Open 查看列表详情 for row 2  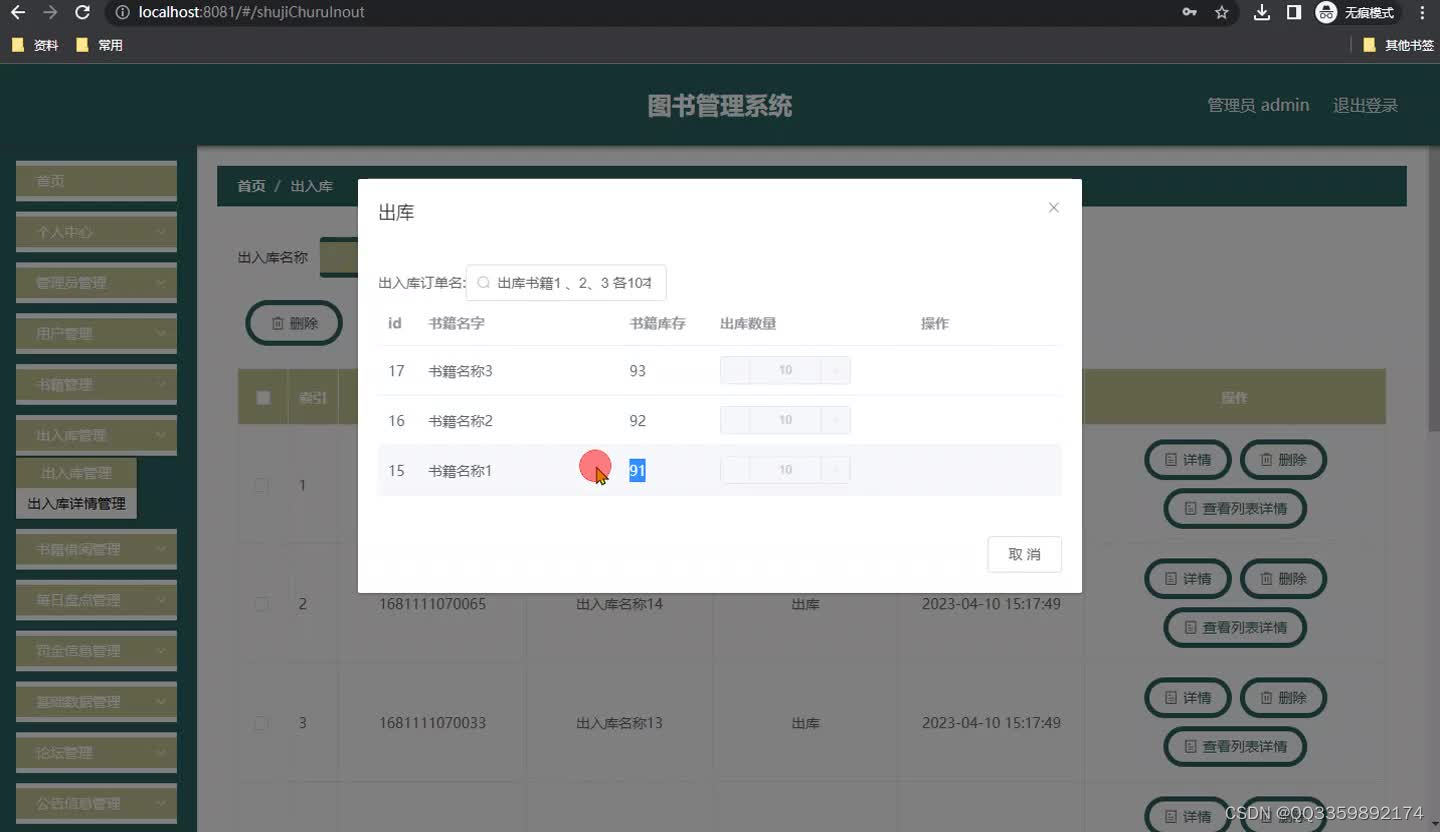[x=1235, y=628]
